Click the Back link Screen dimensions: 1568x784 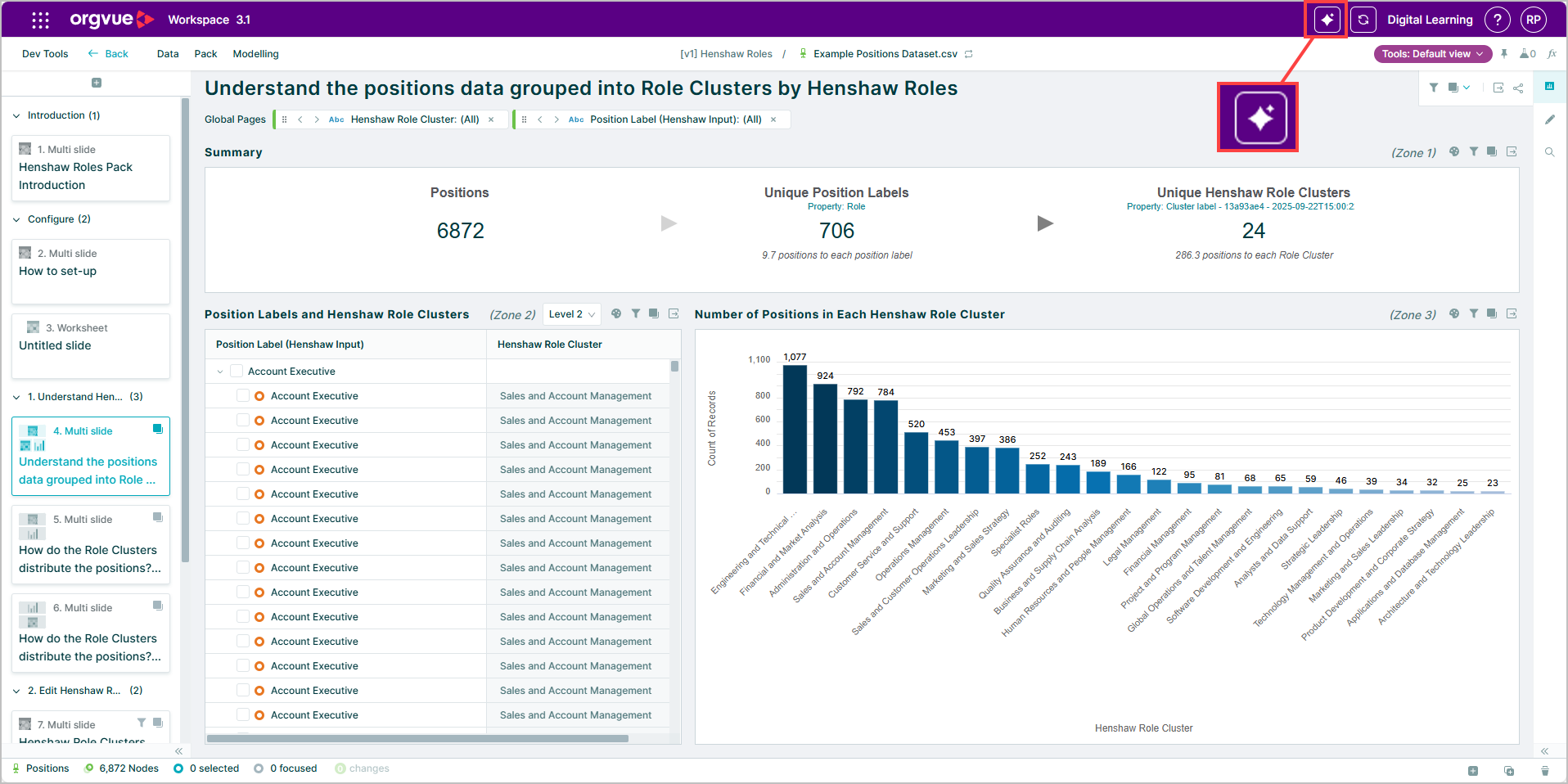point(108,54)
